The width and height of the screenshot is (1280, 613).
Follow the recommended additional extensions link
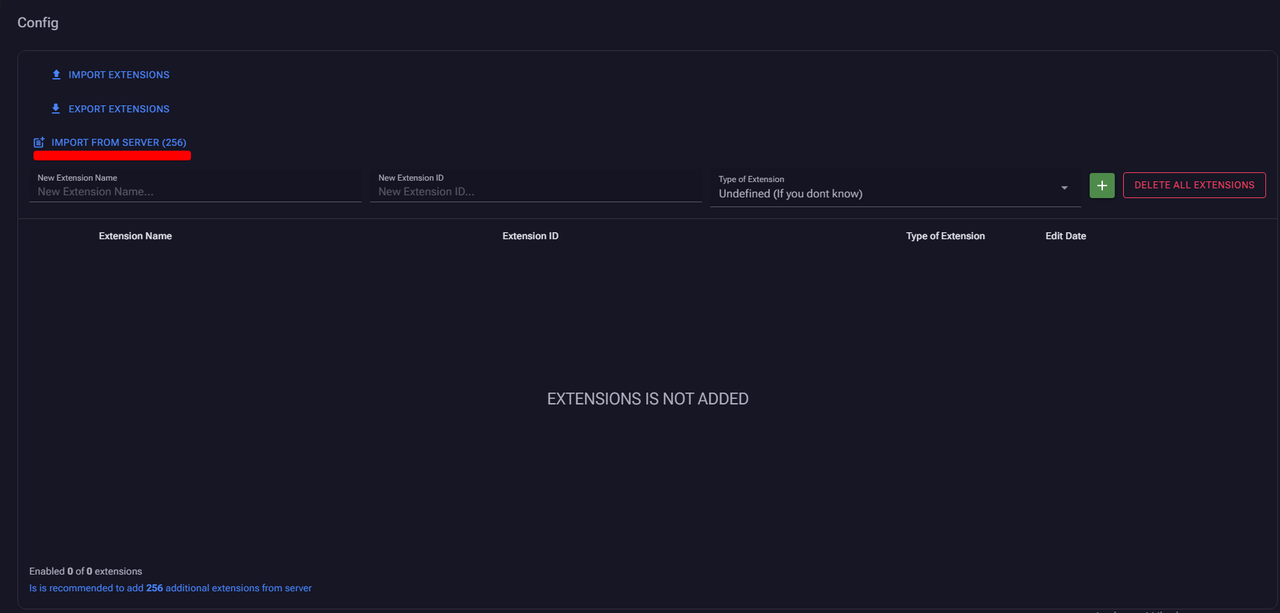(170, 588)
